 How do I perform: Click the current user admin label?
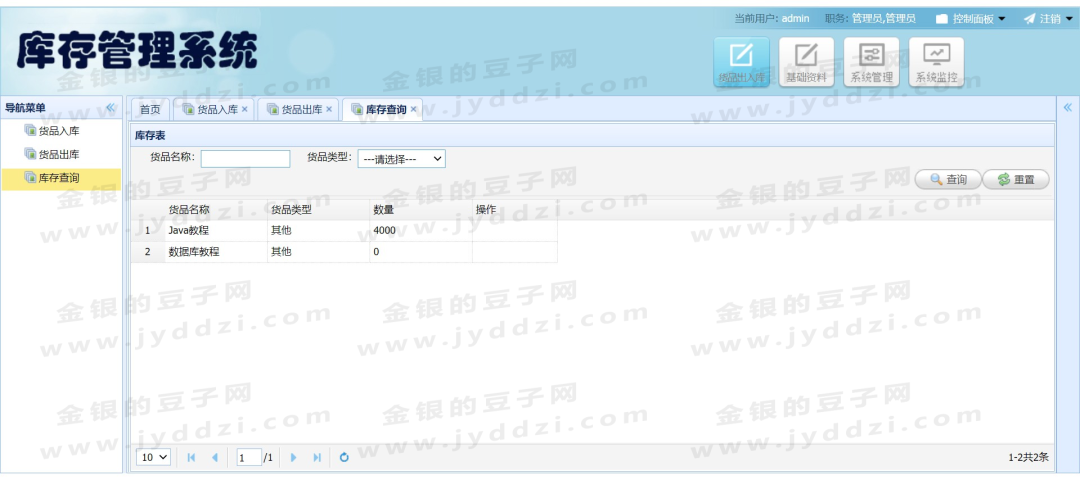pos(796,19)
